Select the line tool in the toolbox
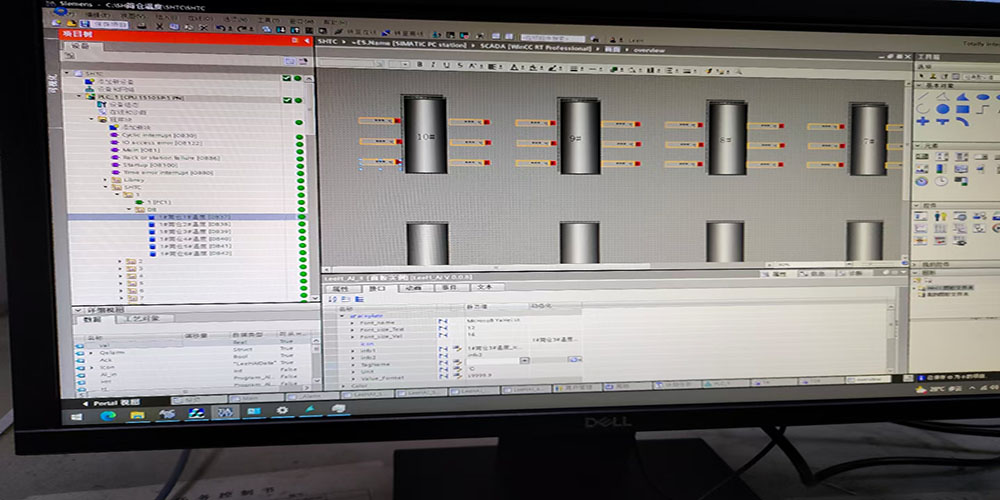 coord(924,98)
